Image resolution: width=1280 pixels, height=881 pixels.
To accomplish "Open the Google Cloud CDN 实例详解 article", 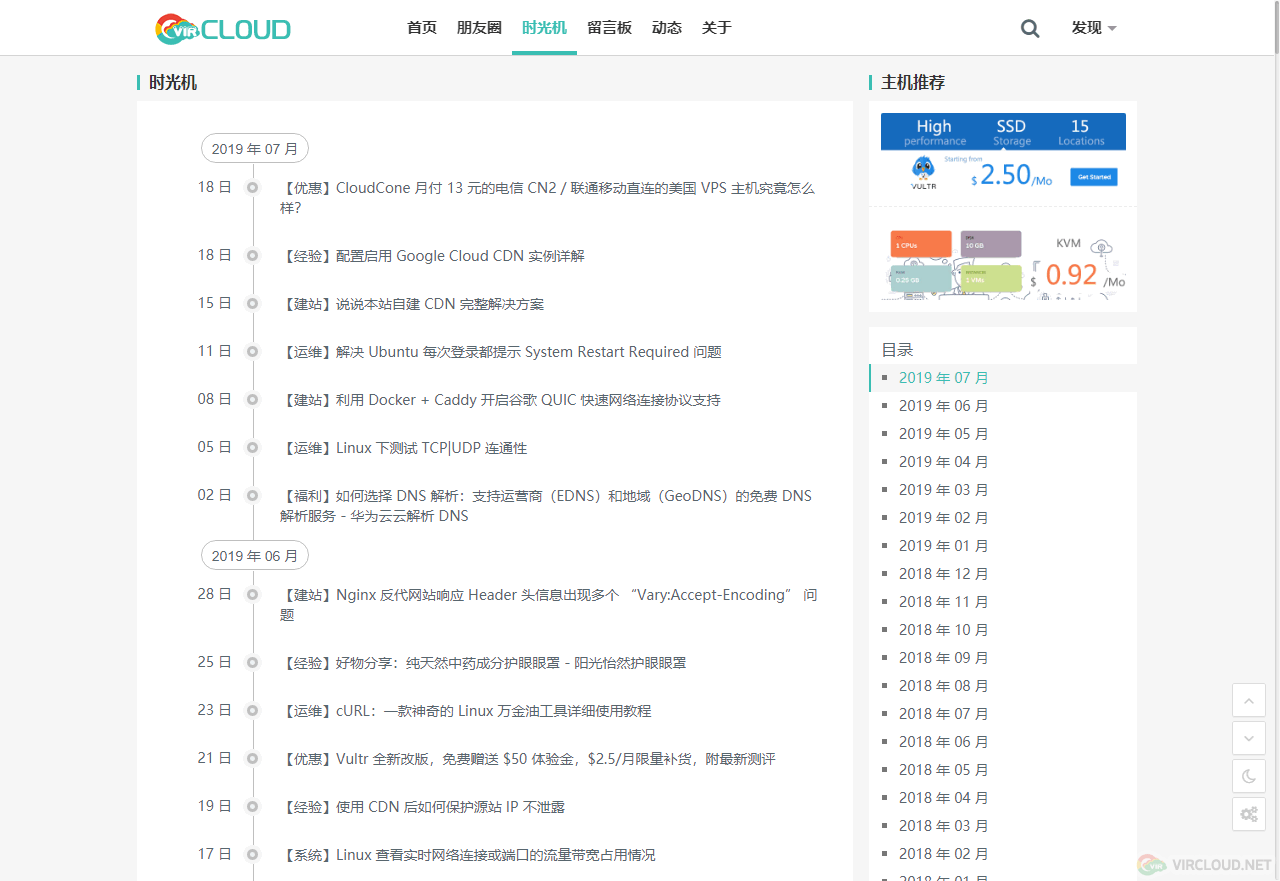I will [x=432, y=256].
